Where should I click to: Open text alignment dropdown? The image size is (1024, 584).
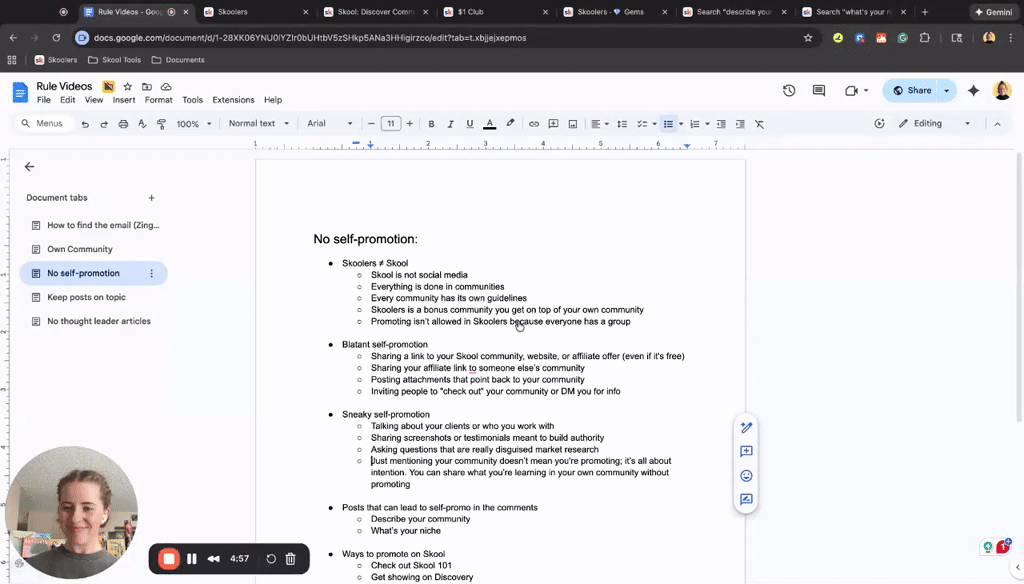point(600,123)
